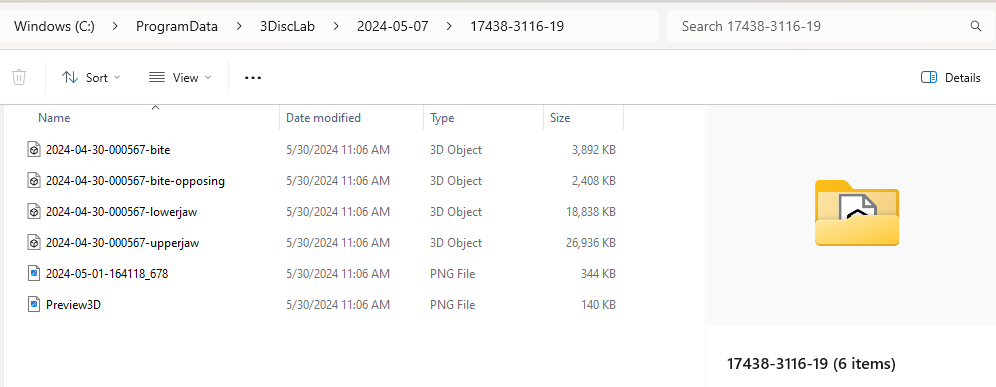The height and width of the screenshot is (387, 996).
Task: Click the lowerjaw file's 3D Object icon
Action: click(x=34, y=212)
